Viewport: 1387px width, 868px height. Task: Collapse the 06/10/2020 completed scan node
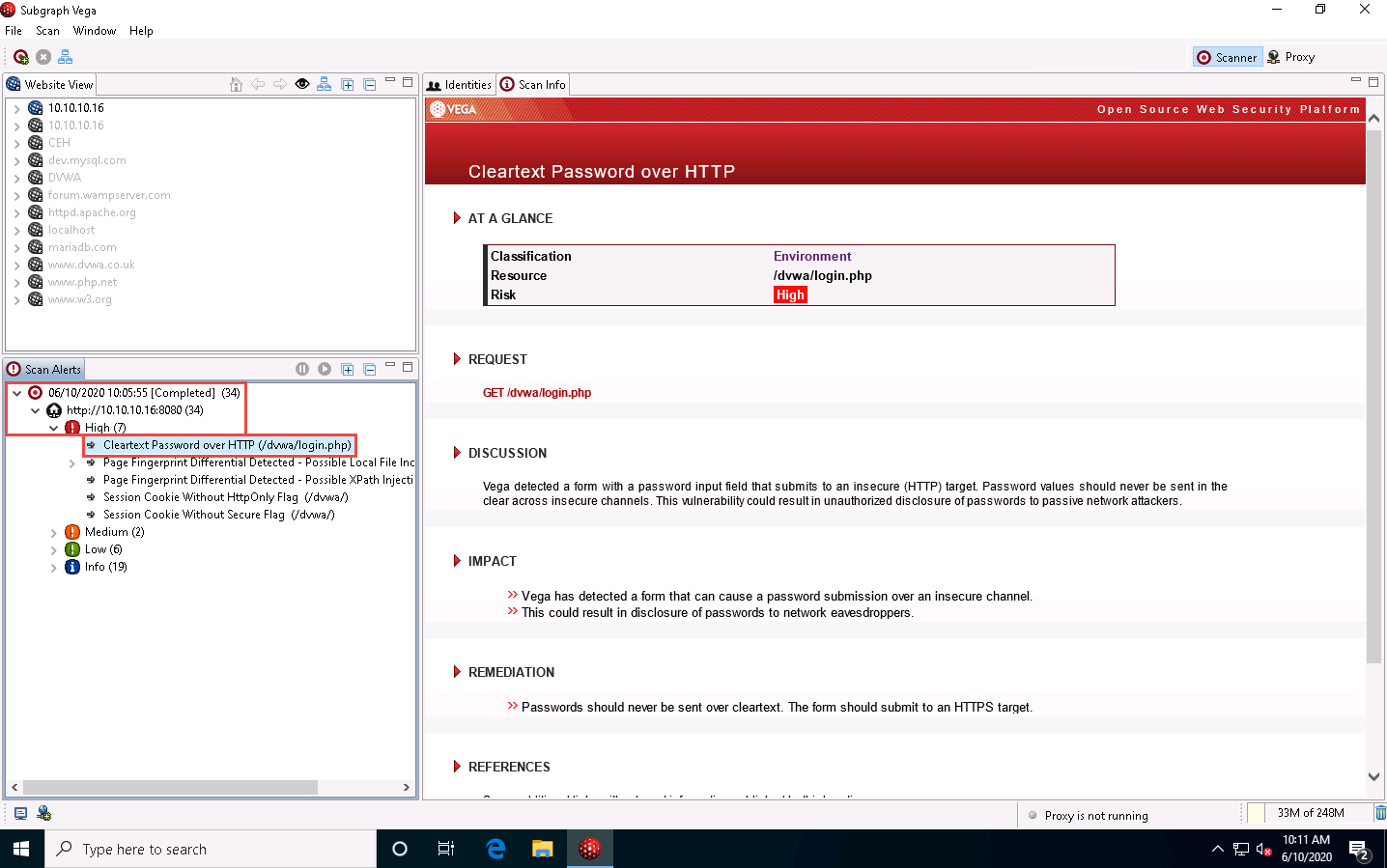(16, 393)
